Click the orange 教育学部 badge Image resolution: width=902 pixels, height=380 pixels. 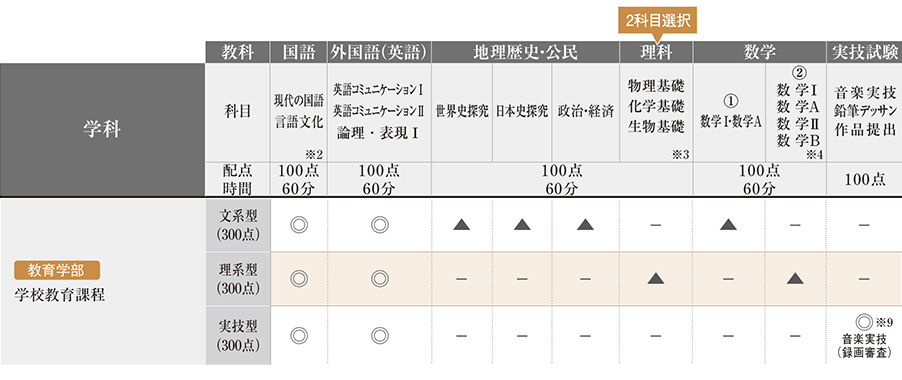tap(57, 269)
